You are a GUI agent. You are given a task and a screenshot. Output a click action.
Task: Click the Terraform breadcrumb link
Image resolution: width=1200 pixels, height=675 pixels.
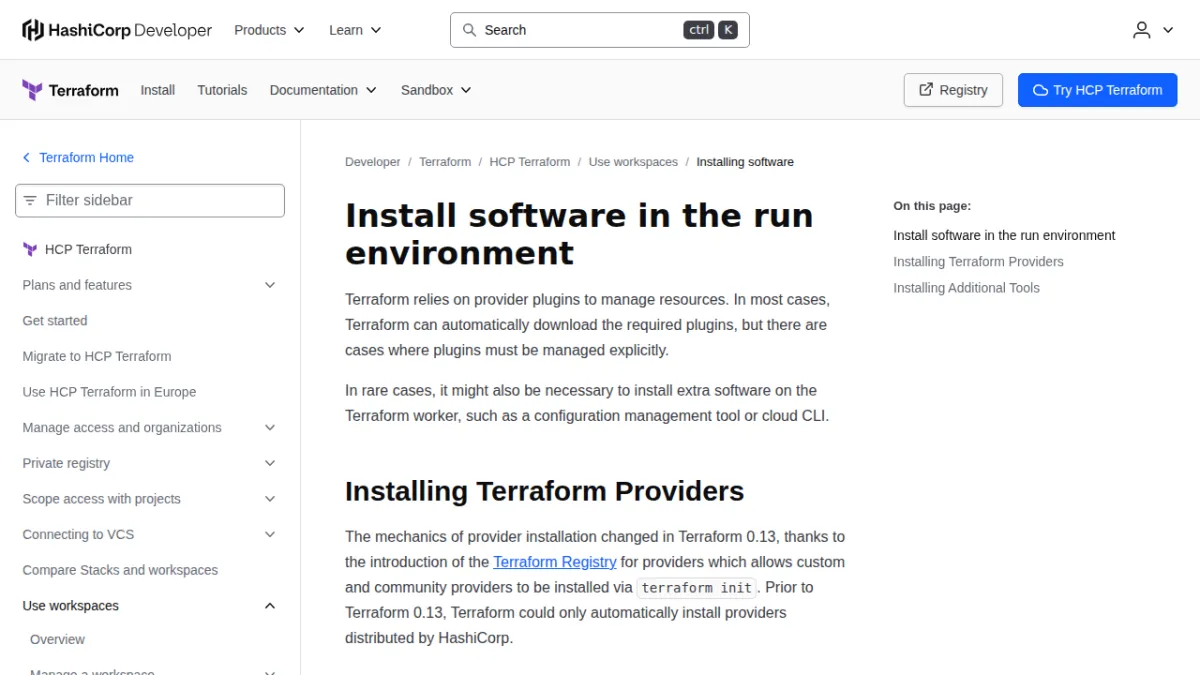click(445, 162)
